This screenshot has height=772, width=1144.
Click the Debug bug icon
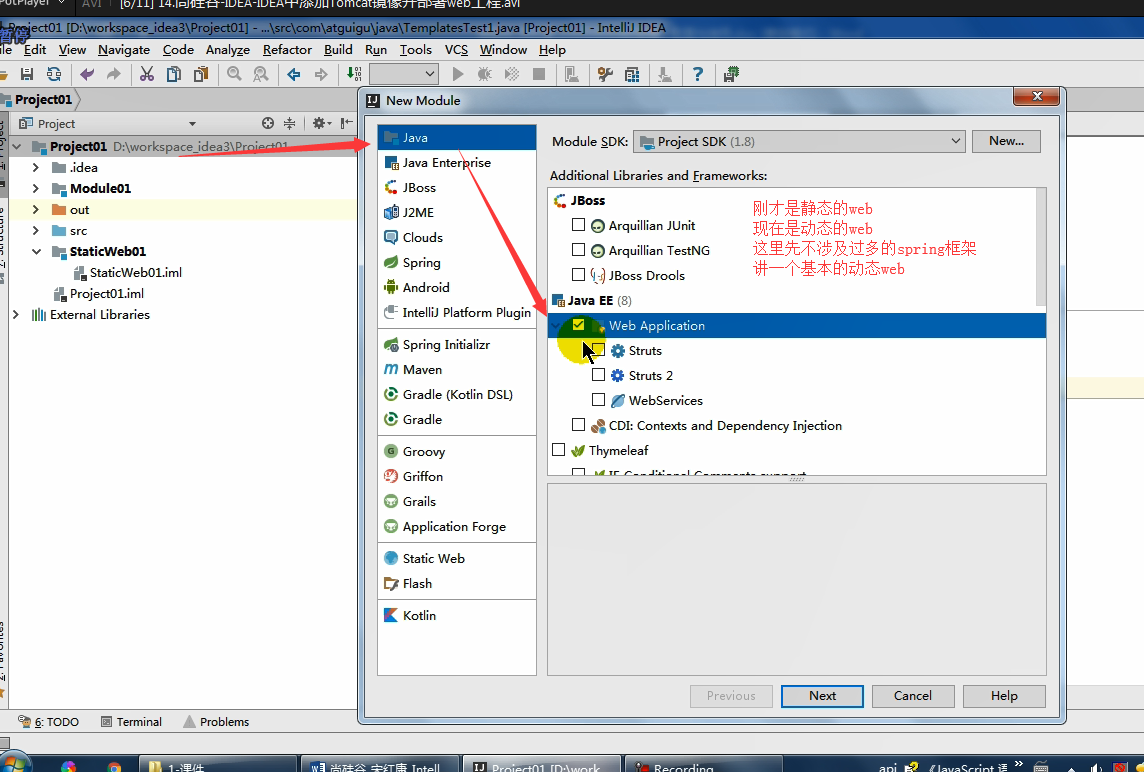pyautogui.click(x=484, y=74)
